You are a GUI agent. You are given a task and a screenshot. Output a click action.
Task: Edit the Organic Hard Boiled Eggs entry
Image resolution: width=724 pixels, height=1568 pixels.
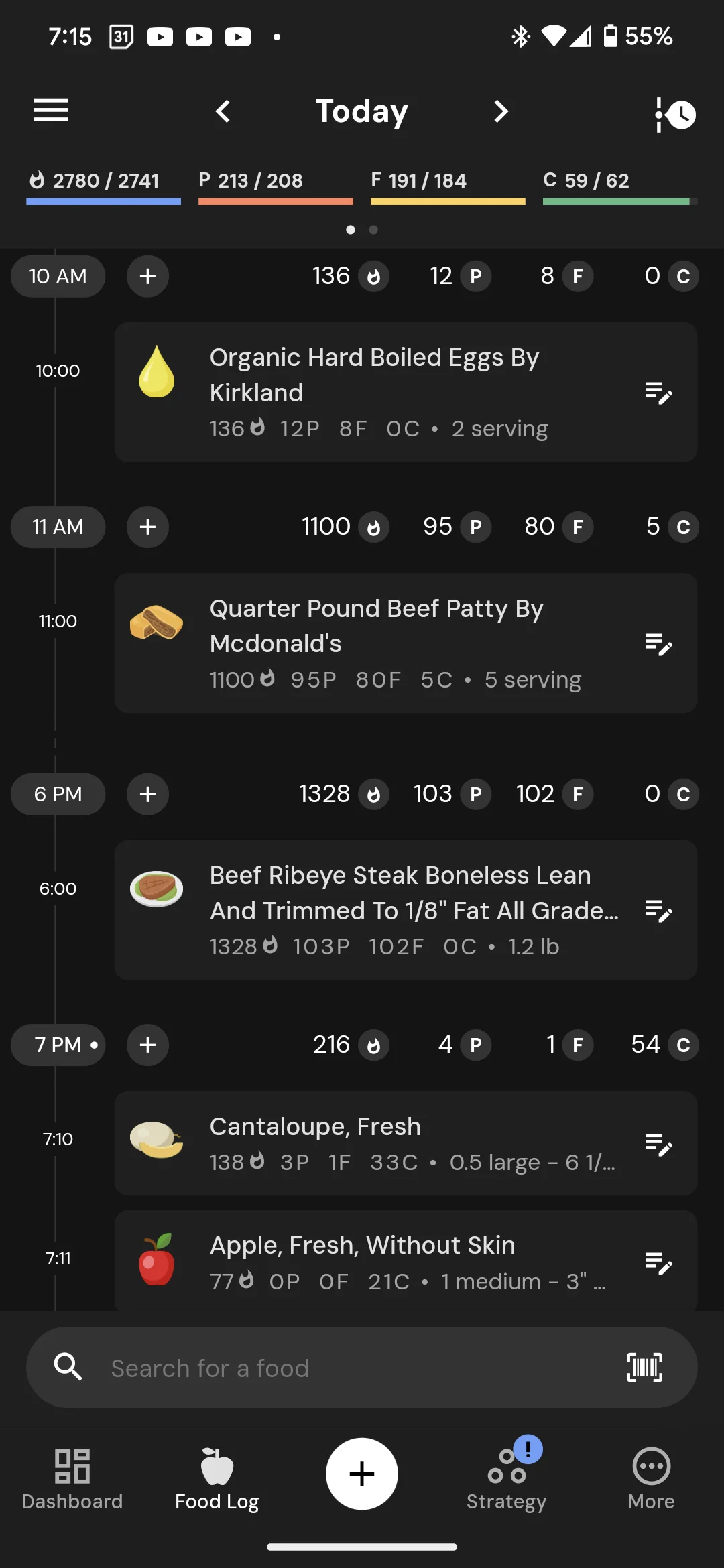(658, 393)
